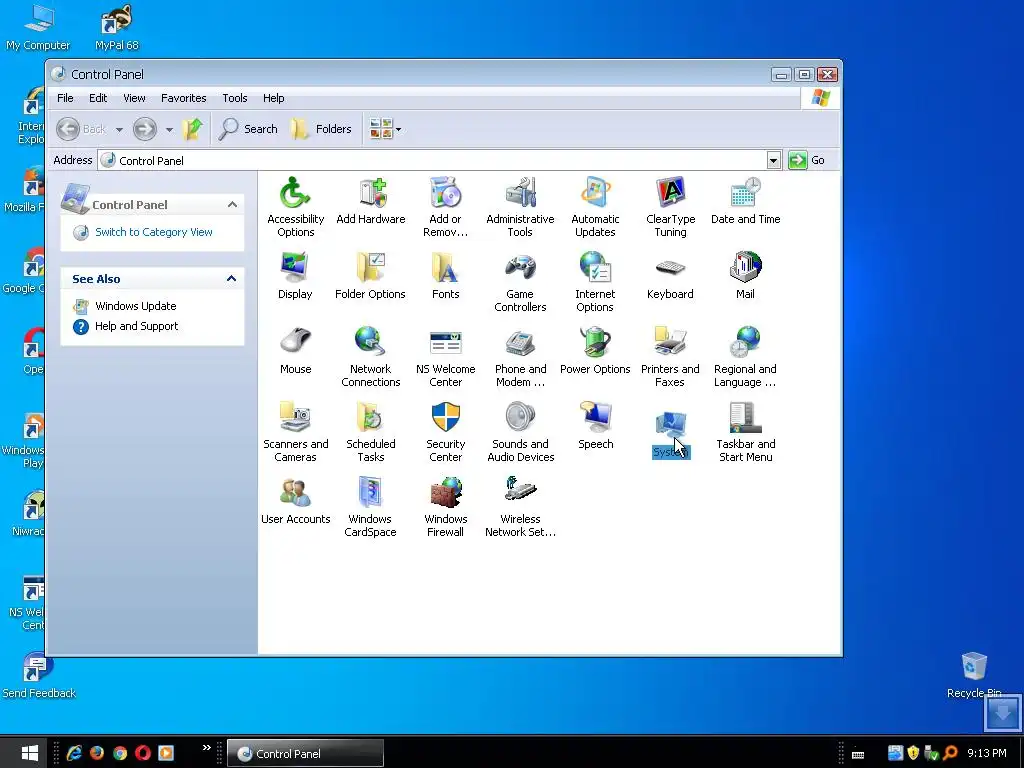
Task: Open the View menu
Action: point(134,98)
